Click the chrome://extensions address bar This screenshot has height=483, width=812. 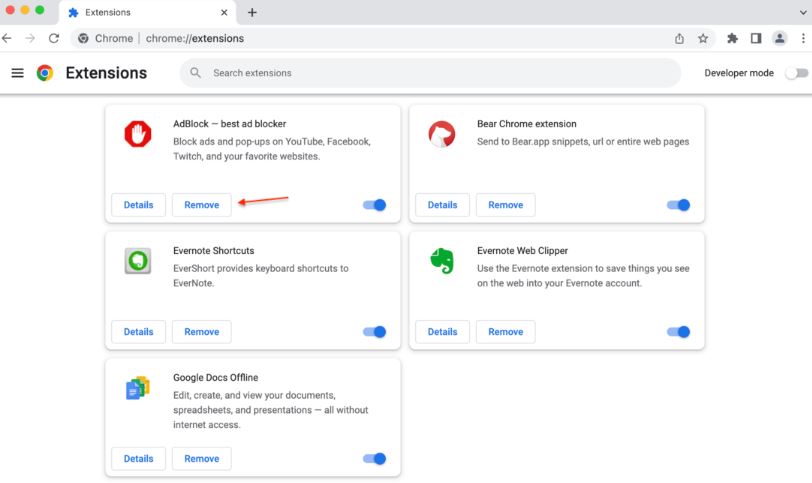[394, 38]
